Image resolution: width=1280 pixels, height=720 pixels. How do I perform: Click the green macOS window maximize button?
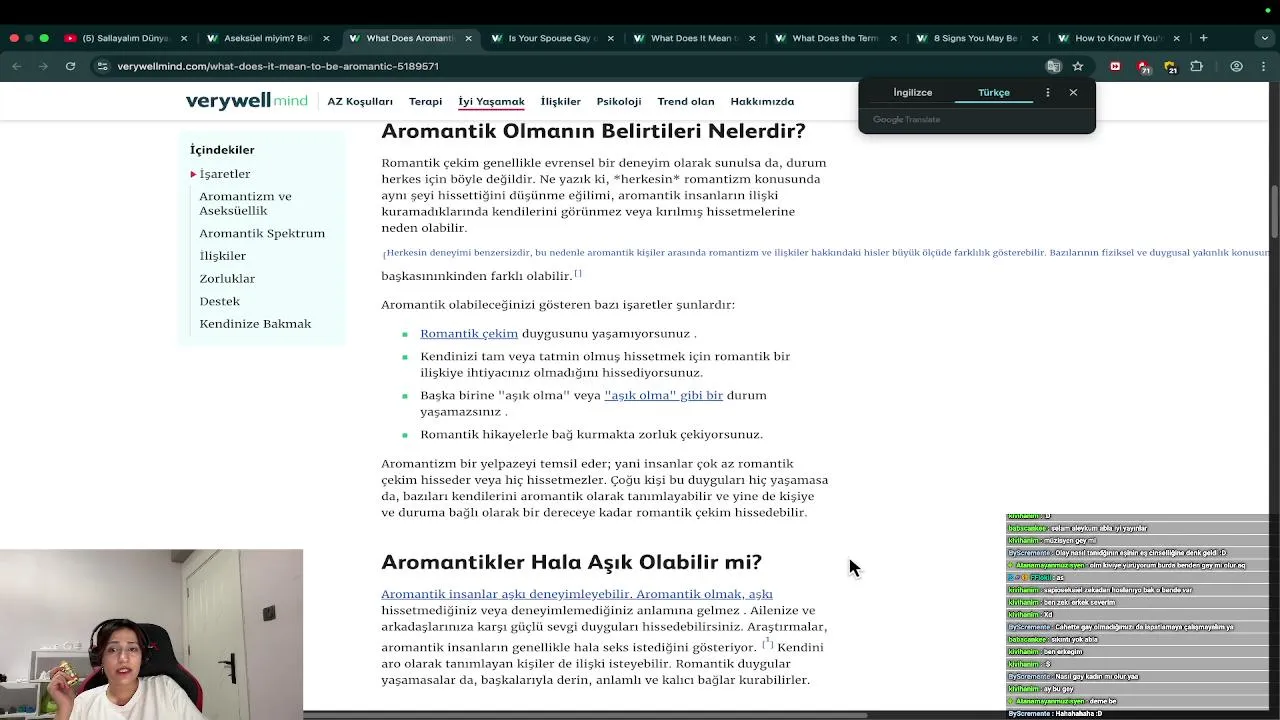click(x=44, y=38)
